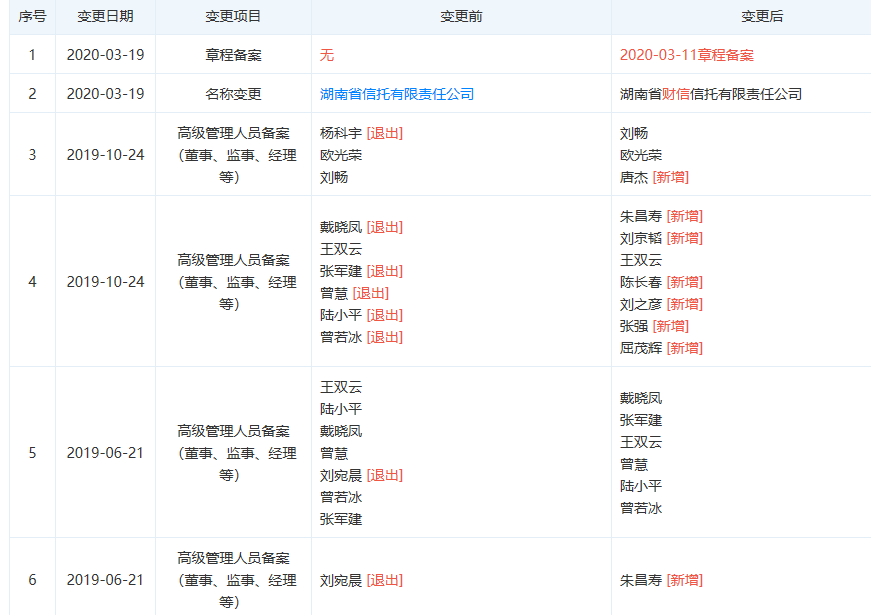
Task: Select date 2020-03-19 in row 1
Action: click(106, 55)
